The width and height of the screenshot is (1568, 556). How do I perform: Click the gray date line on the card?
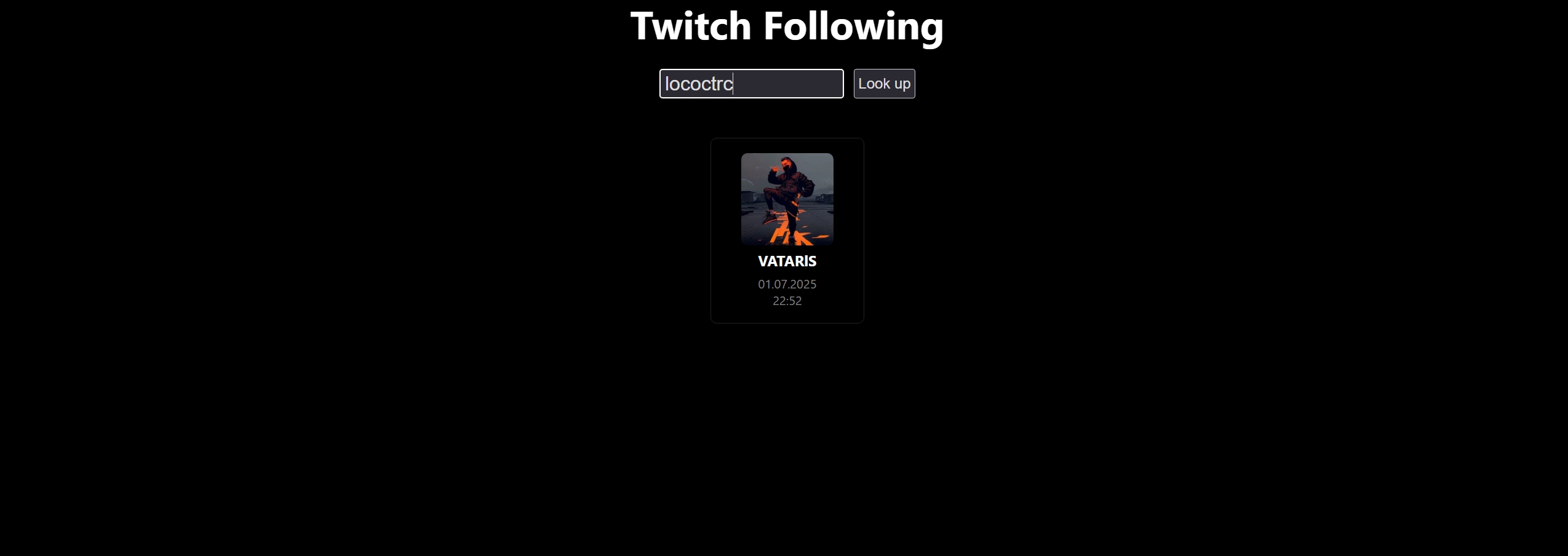(787, 284)
